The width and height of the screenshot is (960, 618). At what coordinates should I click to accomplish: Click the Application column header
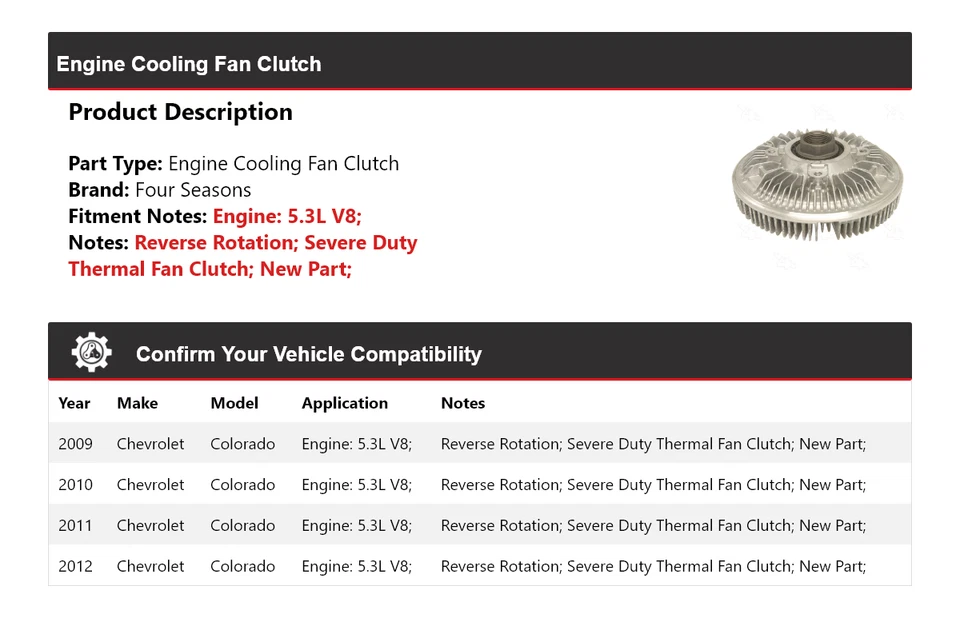[344, 403]
